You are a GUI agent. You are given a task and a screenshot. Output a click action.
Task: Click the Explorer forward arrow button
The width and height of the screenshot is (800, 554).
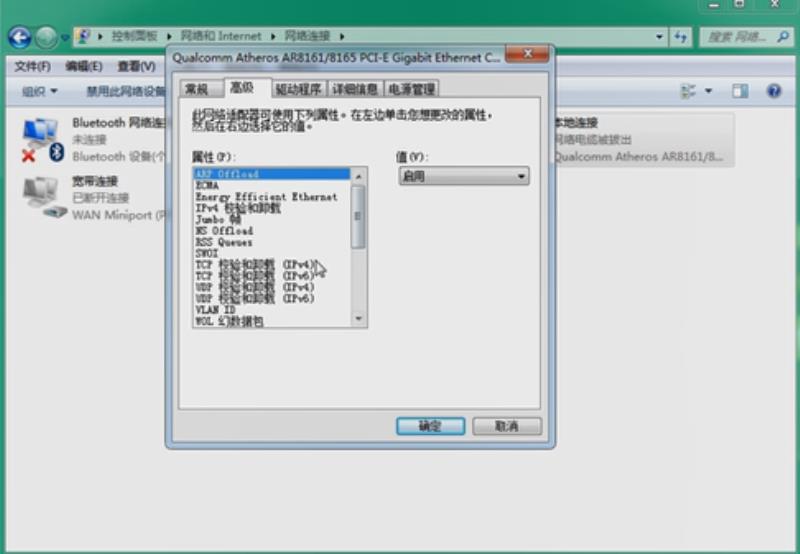click(46, 37)
